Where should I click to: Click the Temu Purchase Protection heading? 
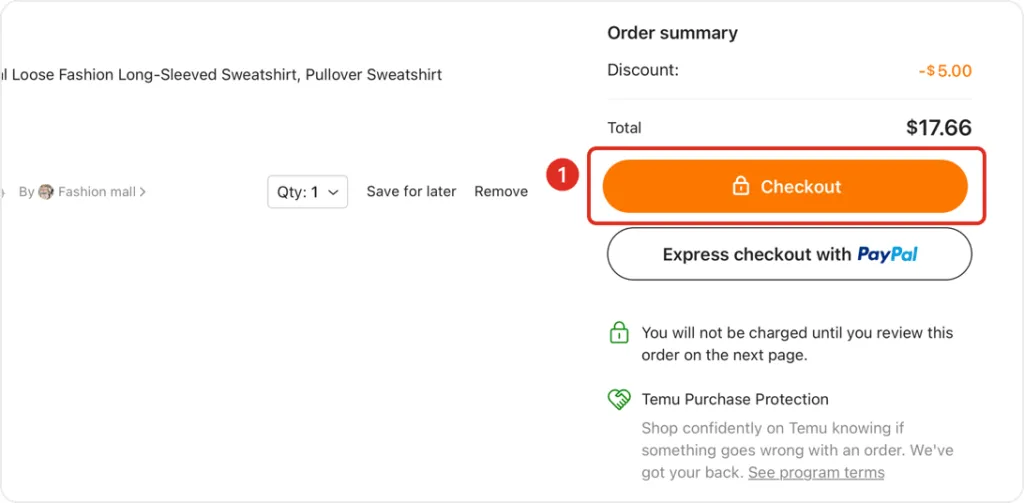click(735, 399)
